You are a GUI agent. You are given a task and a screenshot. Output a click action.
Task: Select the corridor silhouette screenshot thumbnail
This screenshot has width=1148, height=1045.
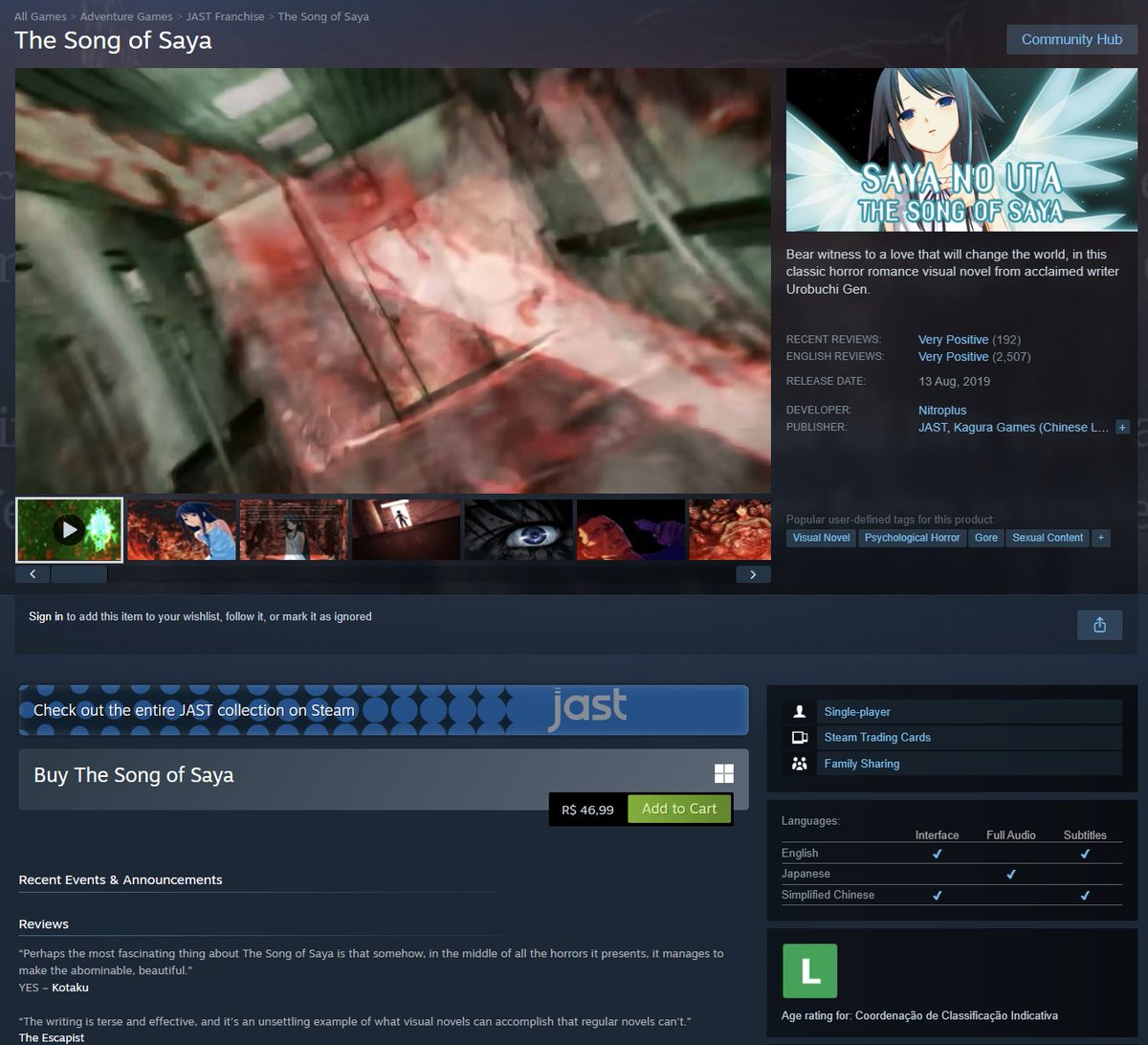tap(406, 529)
